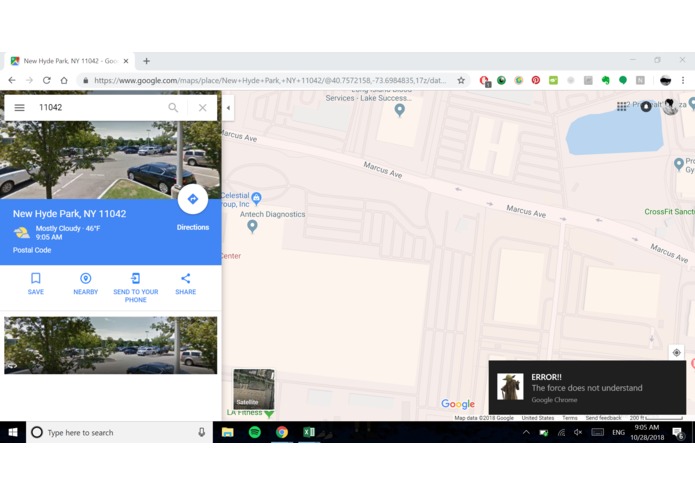Open the Windows Start menu
This screenshot has width=695, height=494.
tap(13, 432)
